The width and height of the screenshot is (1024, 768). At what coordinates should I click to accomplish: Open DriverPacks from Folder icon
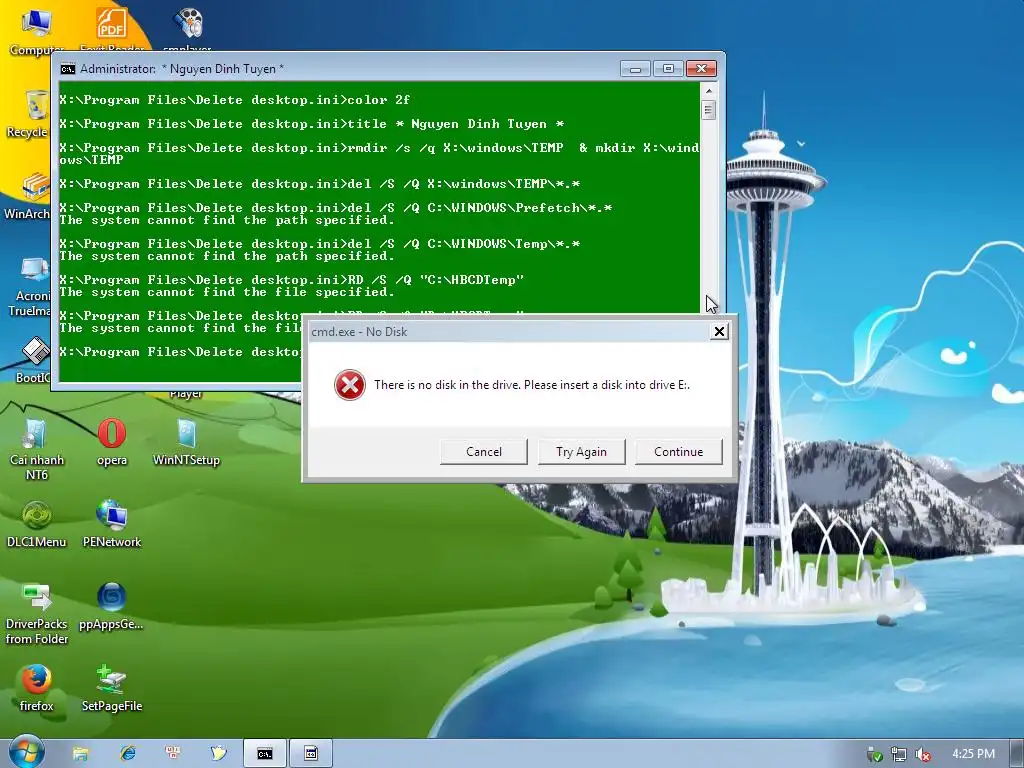[x=37, y=614]
